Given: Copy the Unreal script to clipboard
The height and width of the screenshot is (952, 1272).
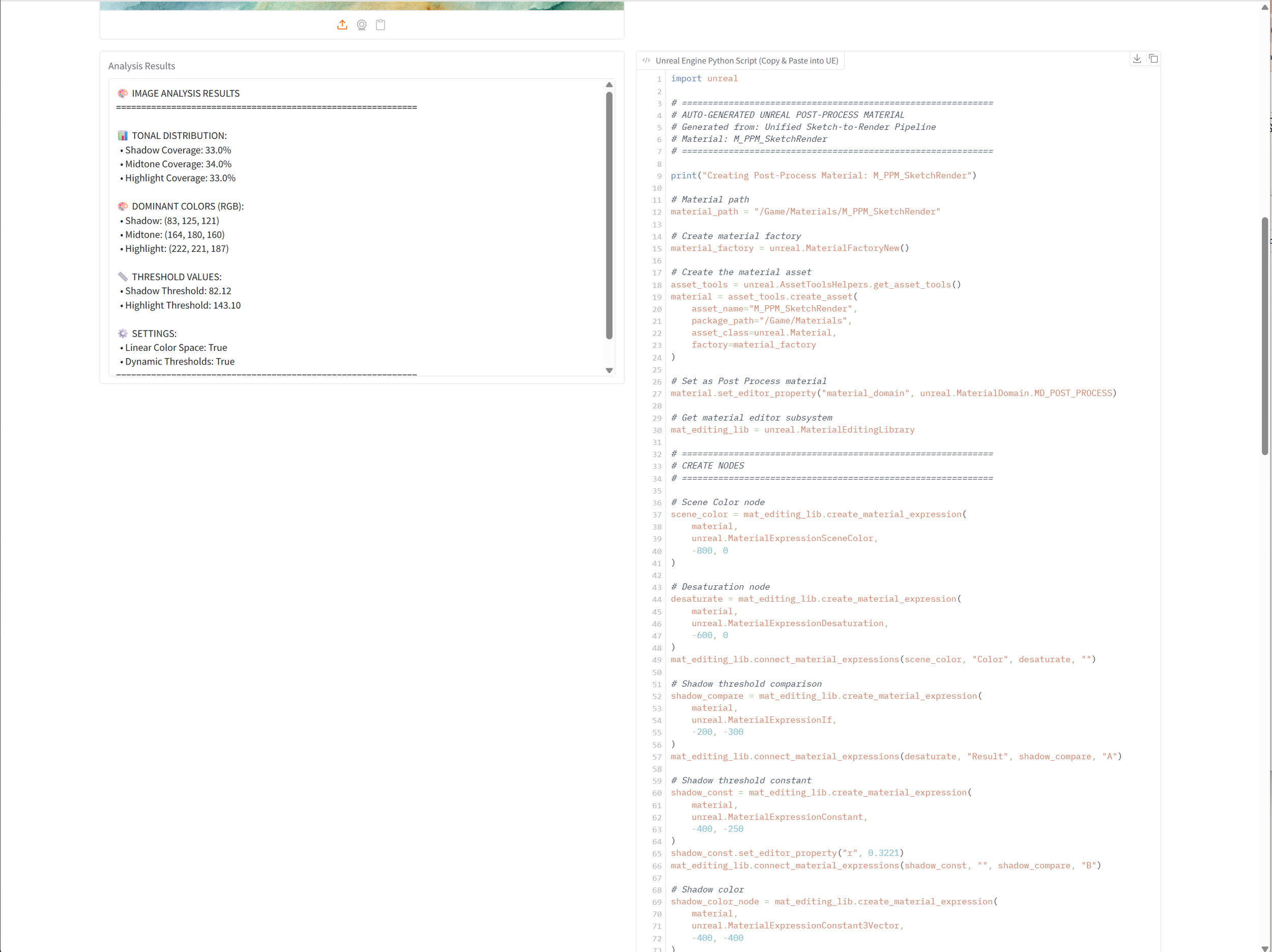Looking at the screenshot, I should click(x=1153, y=58).
